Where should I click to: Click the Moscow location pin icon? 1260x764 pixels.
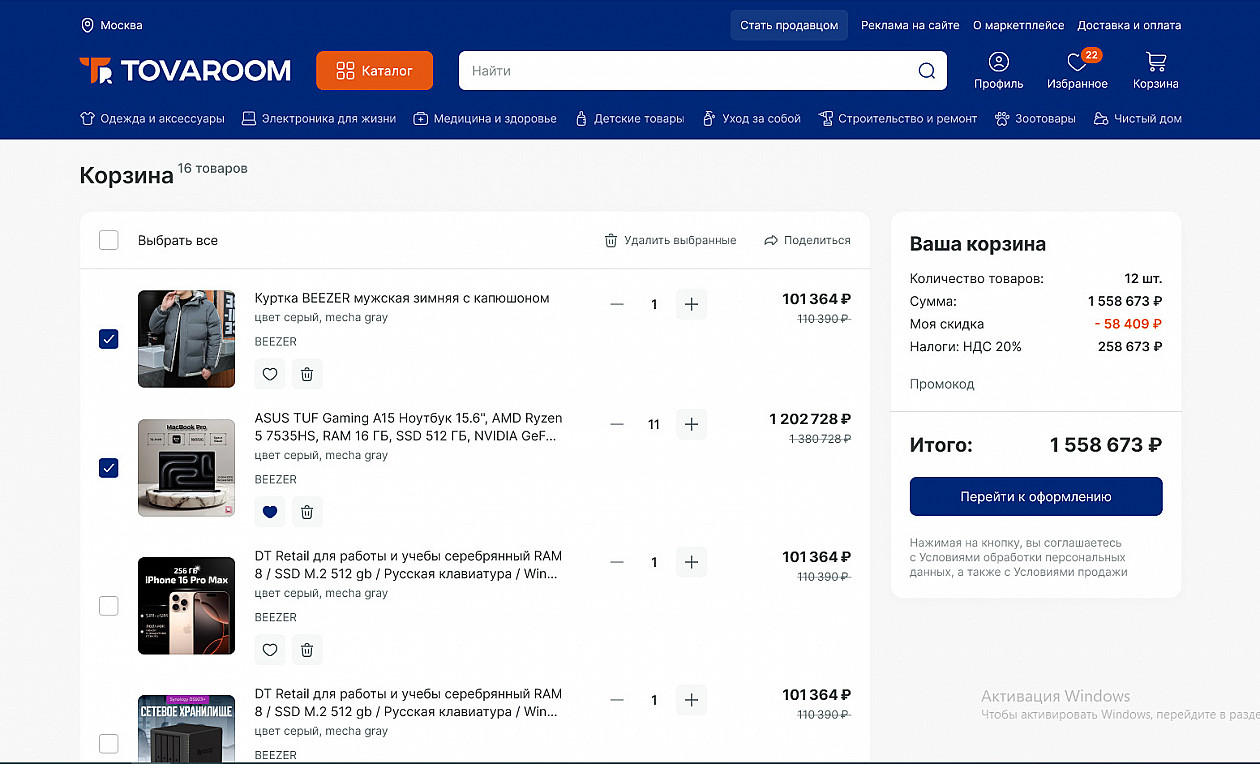[x=87, y=25]
